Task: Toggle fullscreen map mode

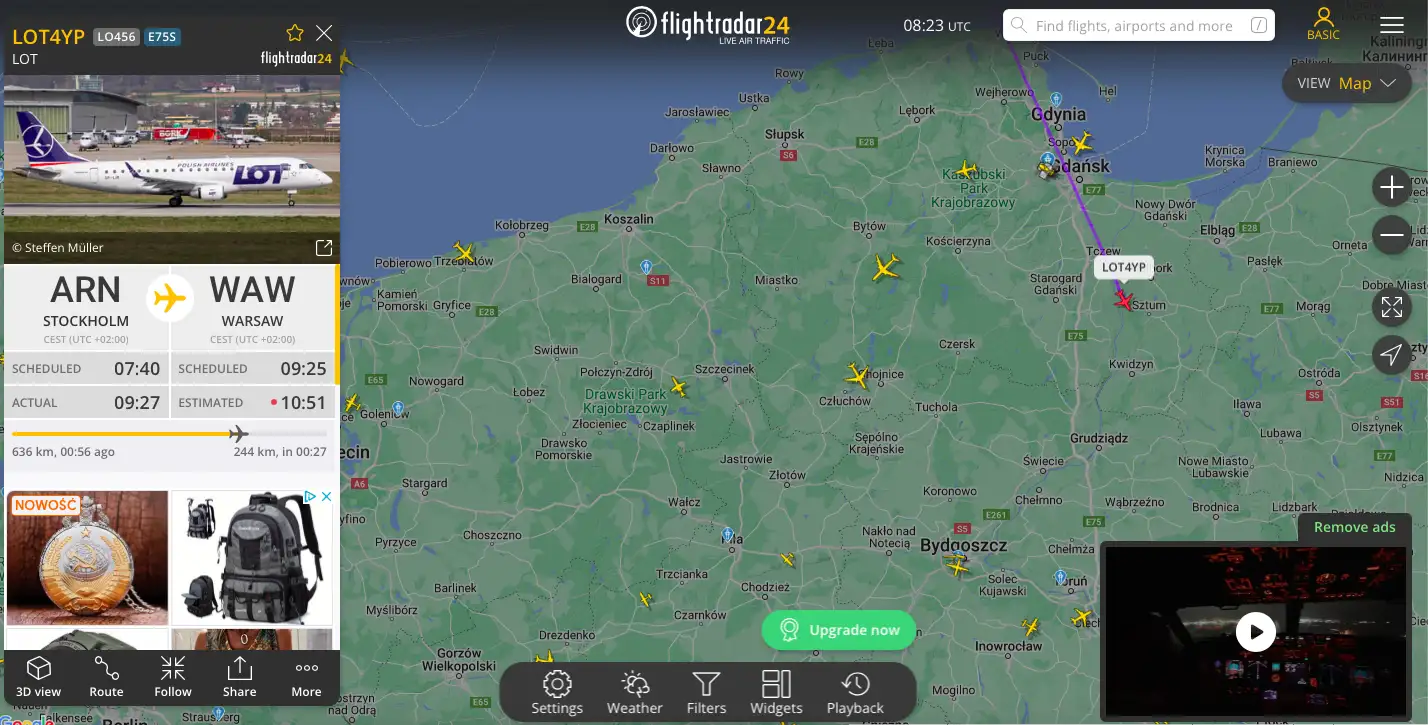Action: pos(1392,307)
